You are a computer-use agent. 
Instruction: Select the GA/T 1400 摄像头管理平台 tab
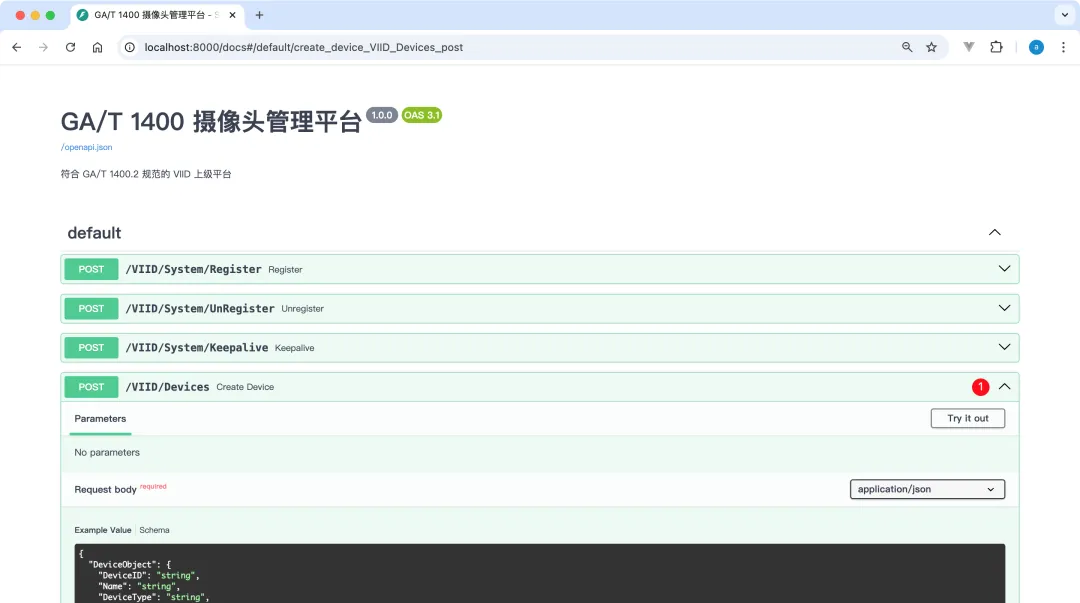pyautogui.click(x=157, y=15)
